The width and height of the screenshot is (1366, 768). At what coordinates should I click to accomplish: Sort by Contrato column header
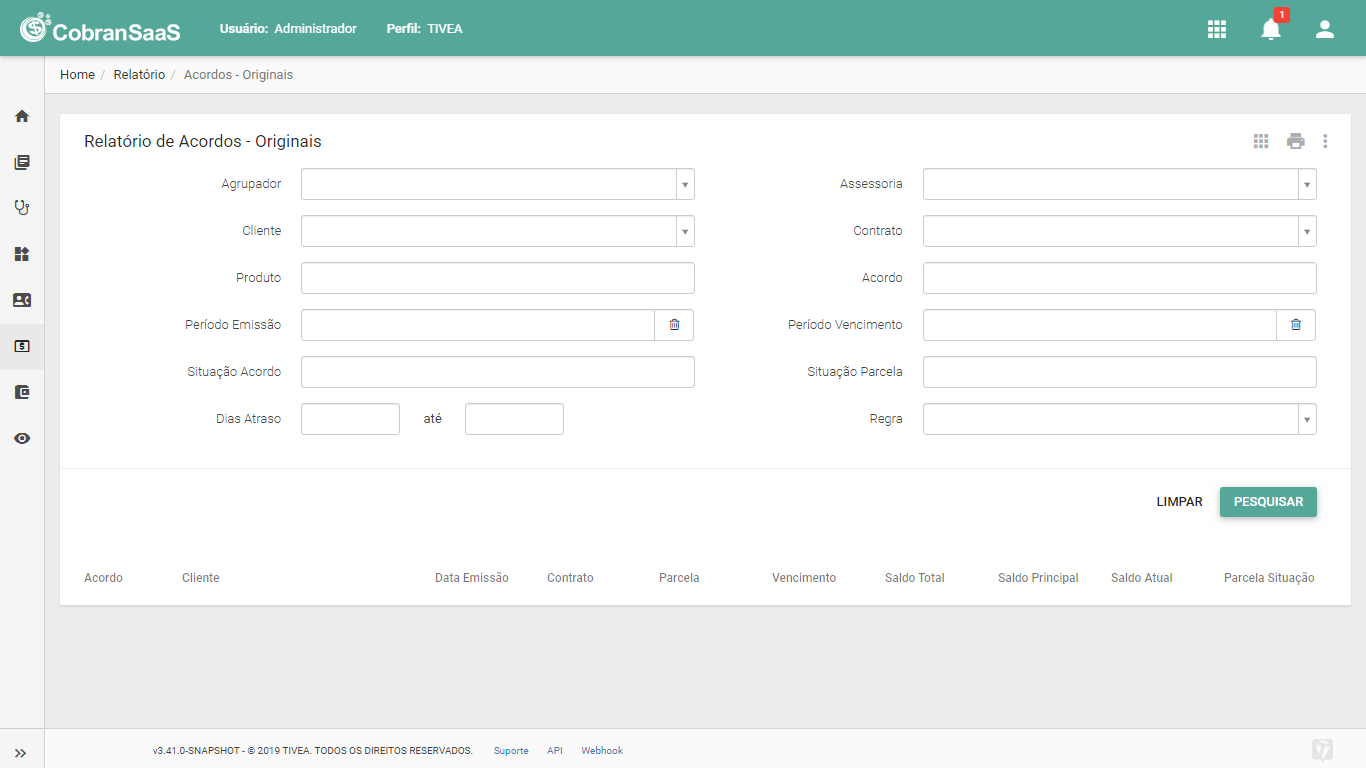pos(570,578)
